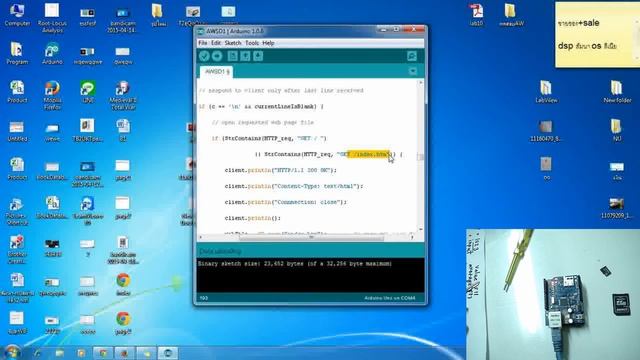Open the Serial Monitor magnifier icon
Screen dimensions: 640x360
coord(412,56)
